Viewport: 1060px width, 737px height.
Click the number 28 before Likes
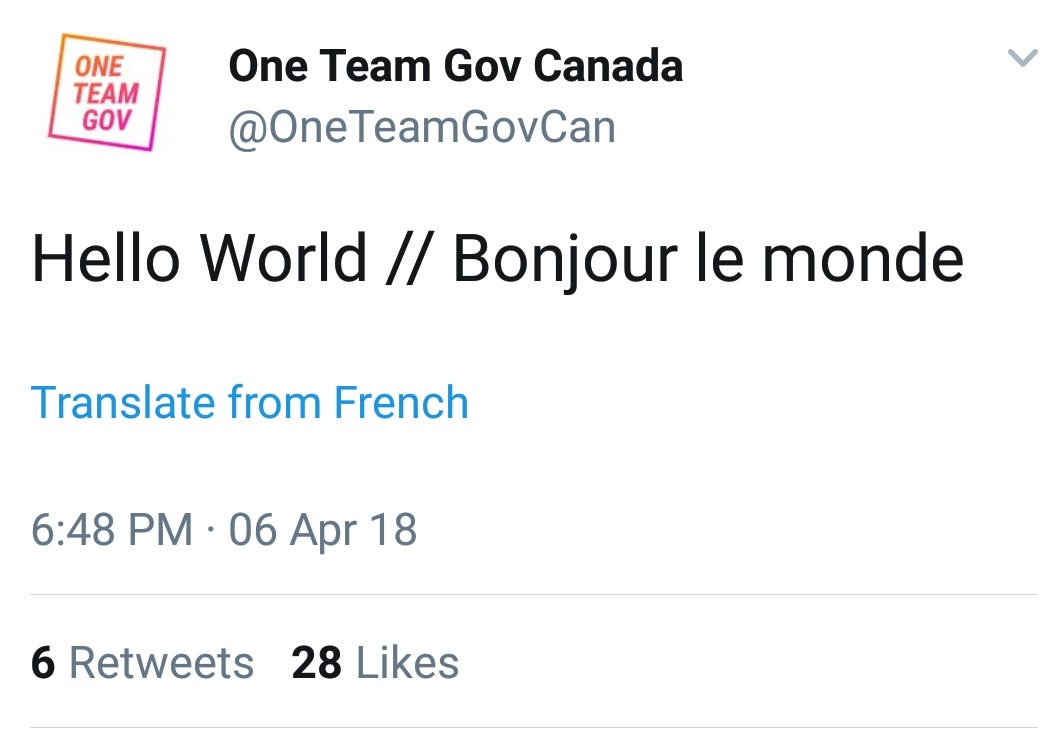point(316,662)
